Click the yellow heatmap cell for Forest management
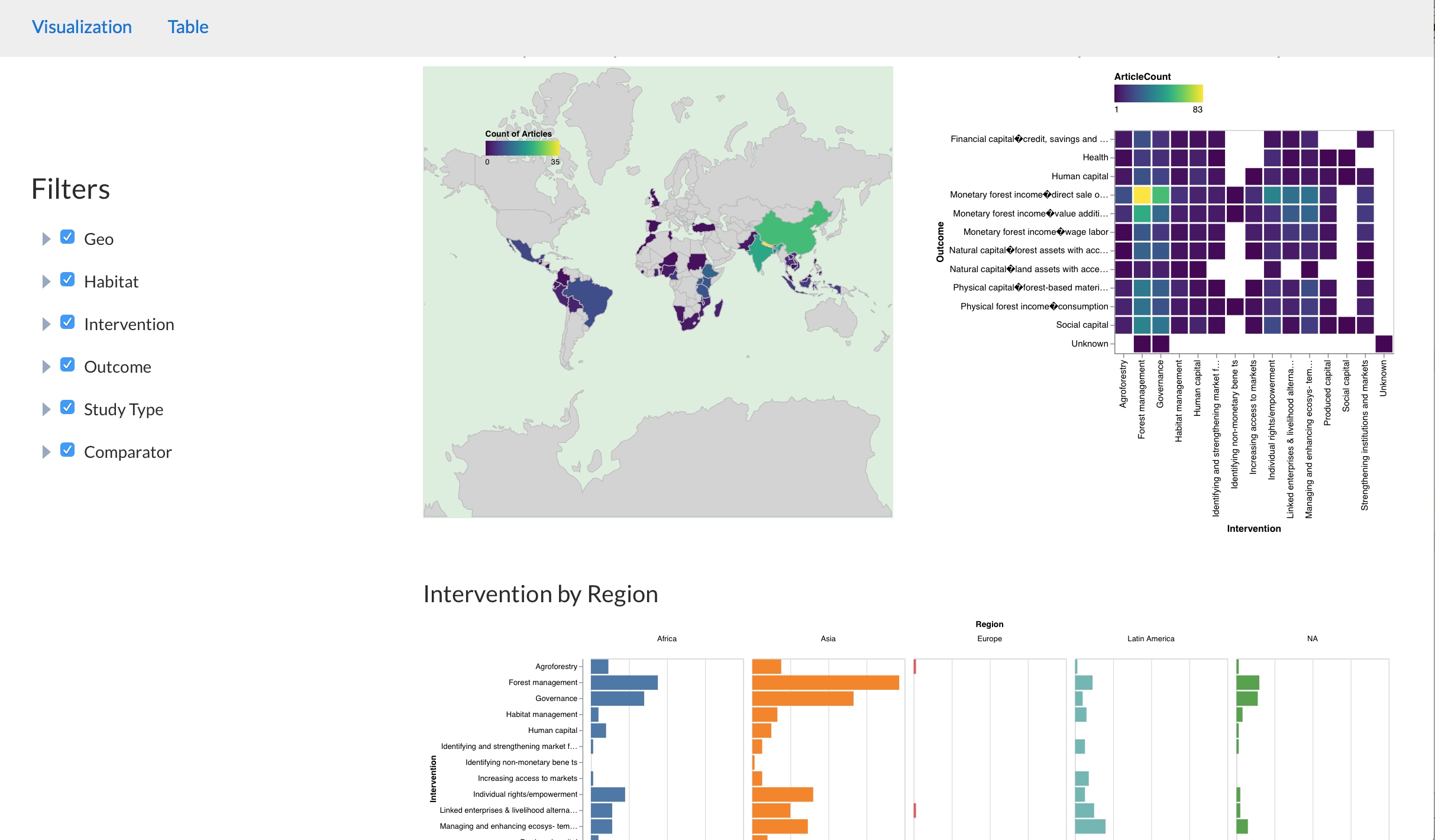 [1142, 195]
